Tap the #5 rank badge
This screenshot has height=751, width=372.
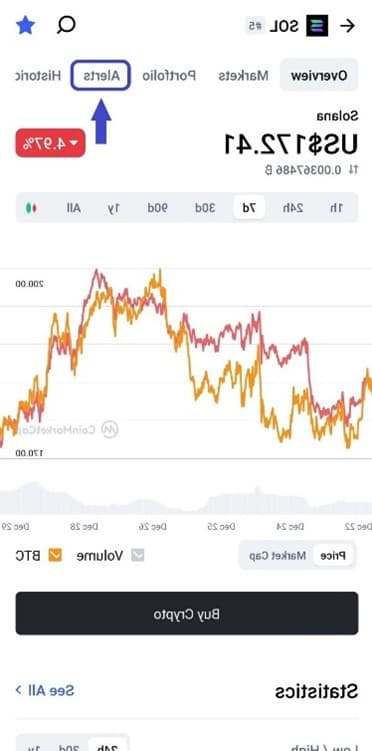coord(256,26)
